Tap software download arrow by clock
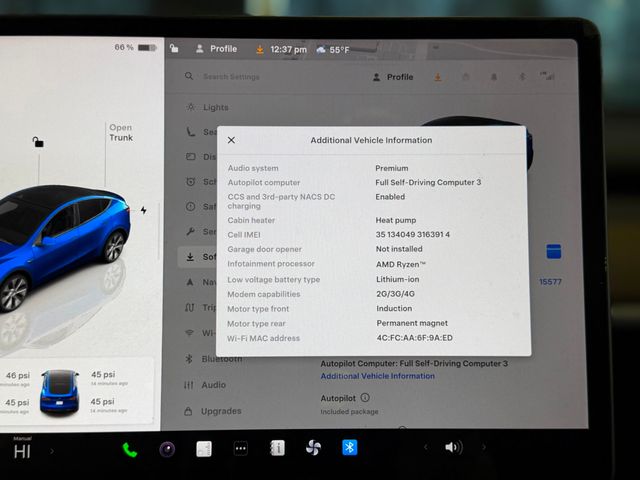Image resolution: width=640 pixels, height=480 pixels. (x=260, y=49)
